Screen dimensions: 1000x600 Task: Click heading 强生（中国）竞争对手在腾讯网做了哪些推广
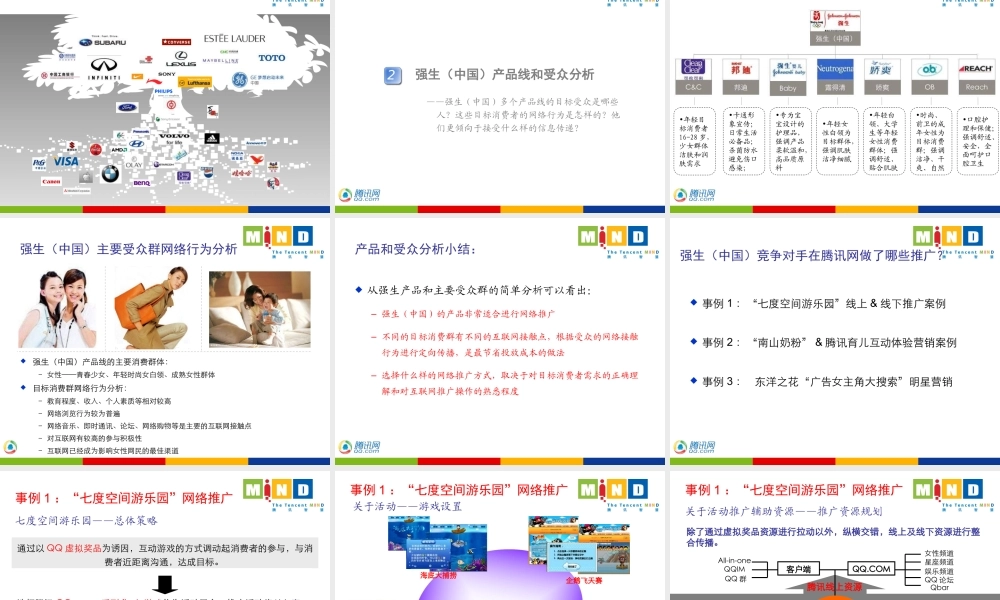812,256
